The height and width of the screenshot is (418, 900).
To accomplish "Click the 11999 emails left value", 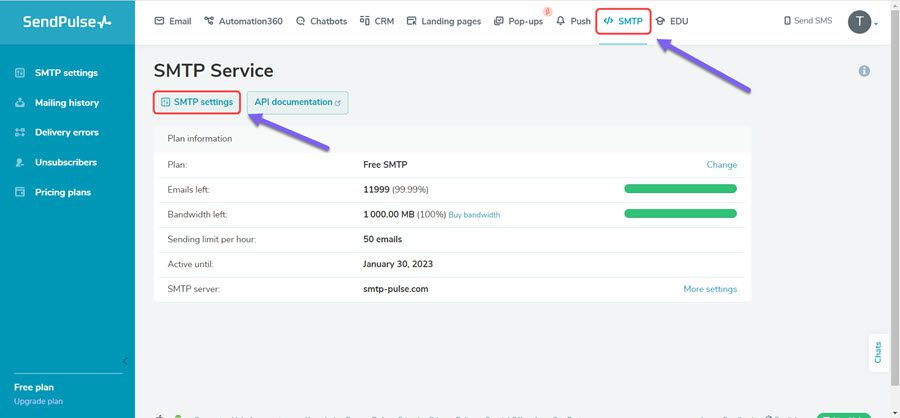I will (x=376, y=189).
